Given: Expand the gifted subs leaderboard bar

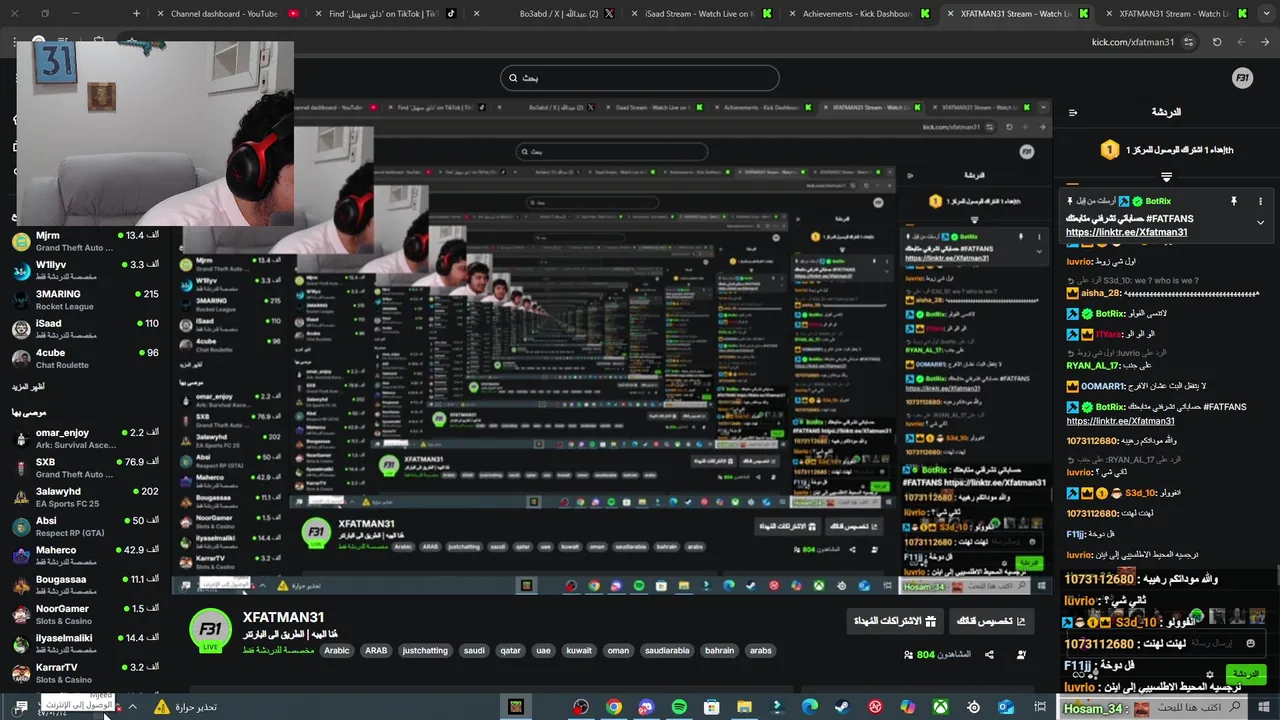Looking at the screenshot, I should [1166, 177].
